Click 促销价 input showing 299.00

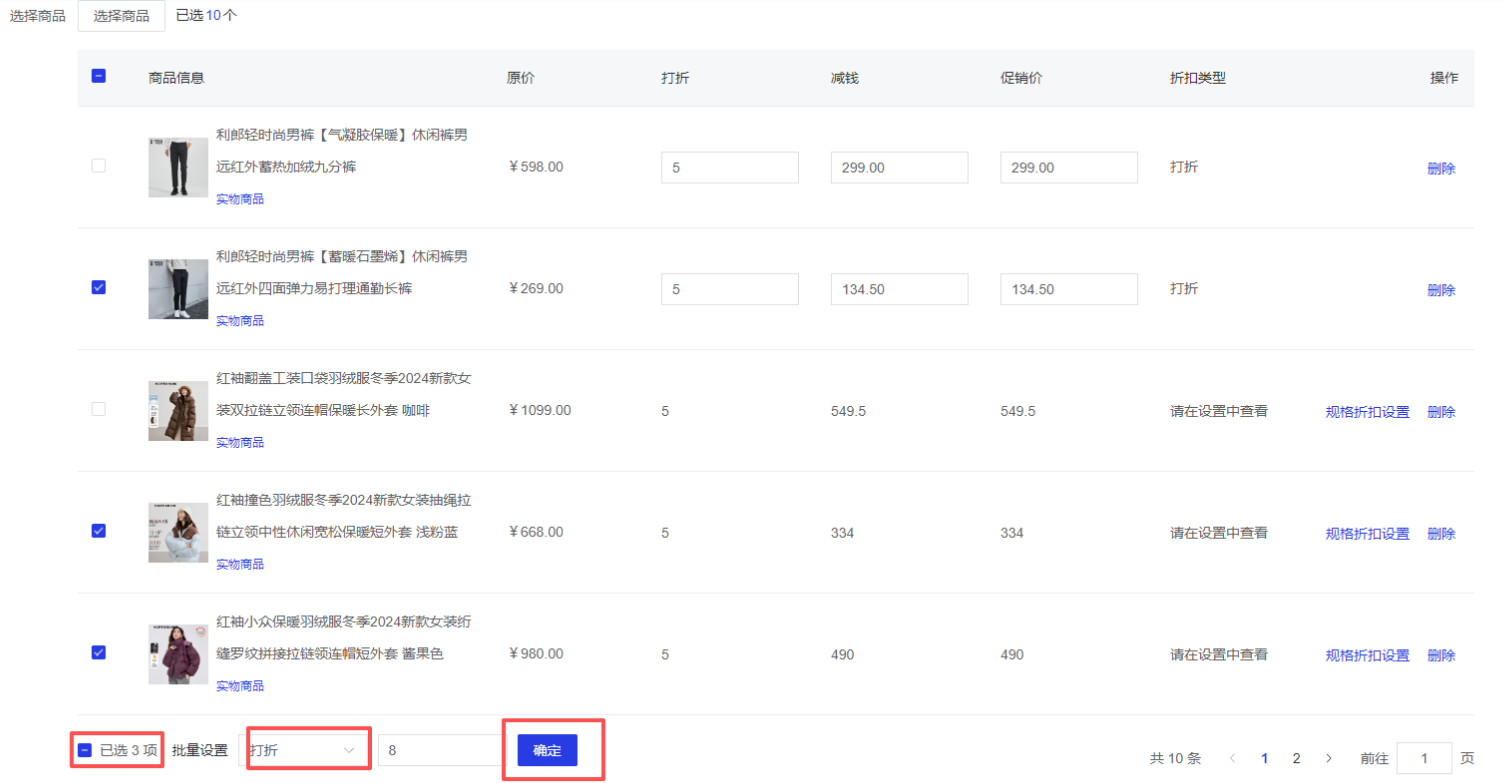click(1068, 168)
